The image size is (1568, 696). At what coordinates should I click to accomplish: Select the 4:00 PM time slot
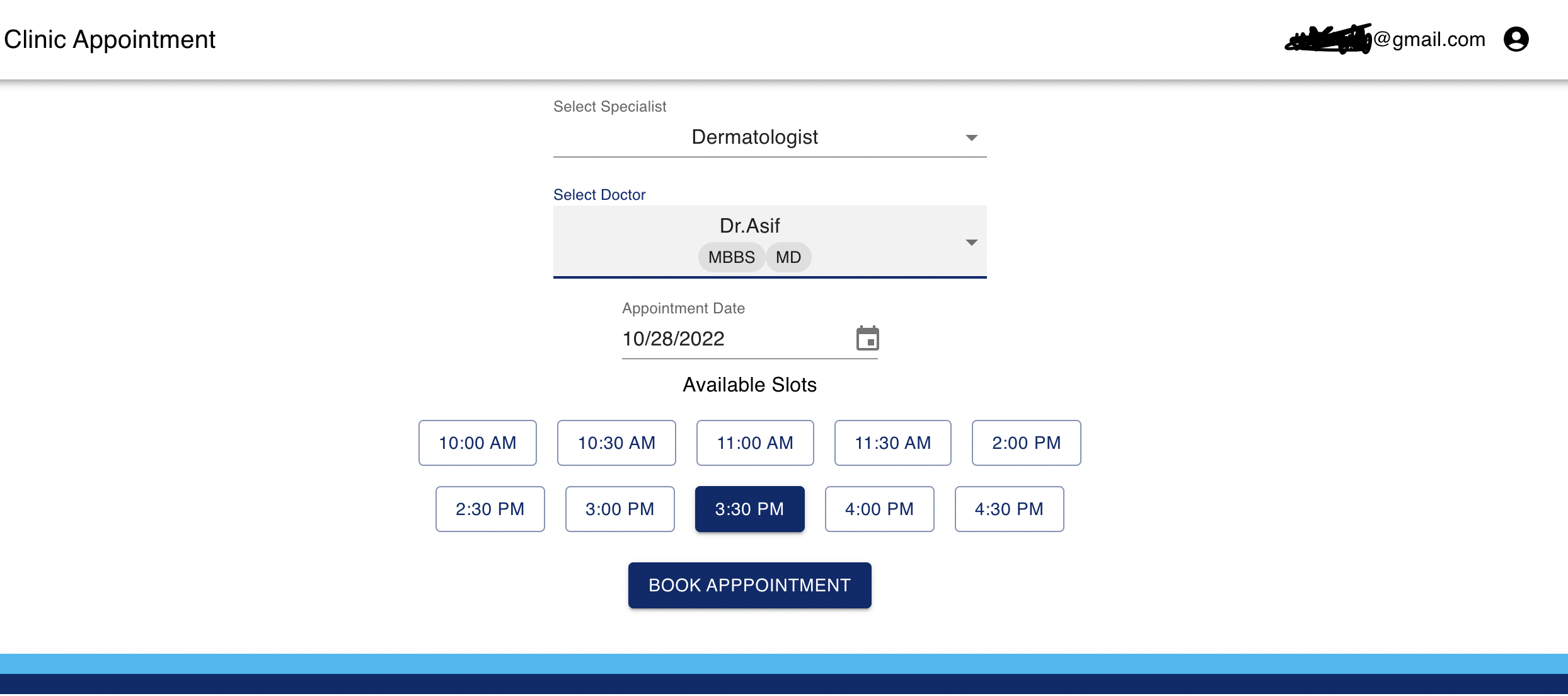[x=879, y=509]
